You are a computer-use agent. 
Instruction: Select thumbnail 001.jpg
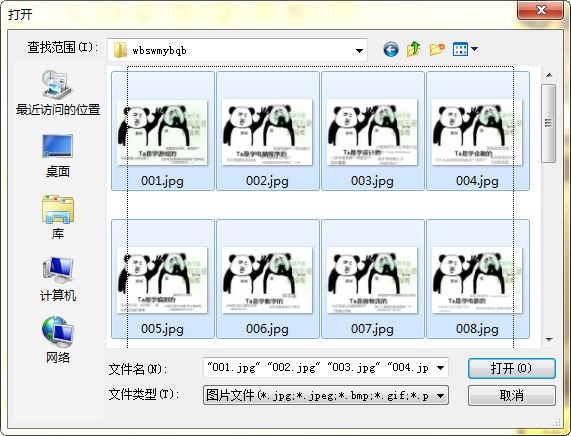162,131
